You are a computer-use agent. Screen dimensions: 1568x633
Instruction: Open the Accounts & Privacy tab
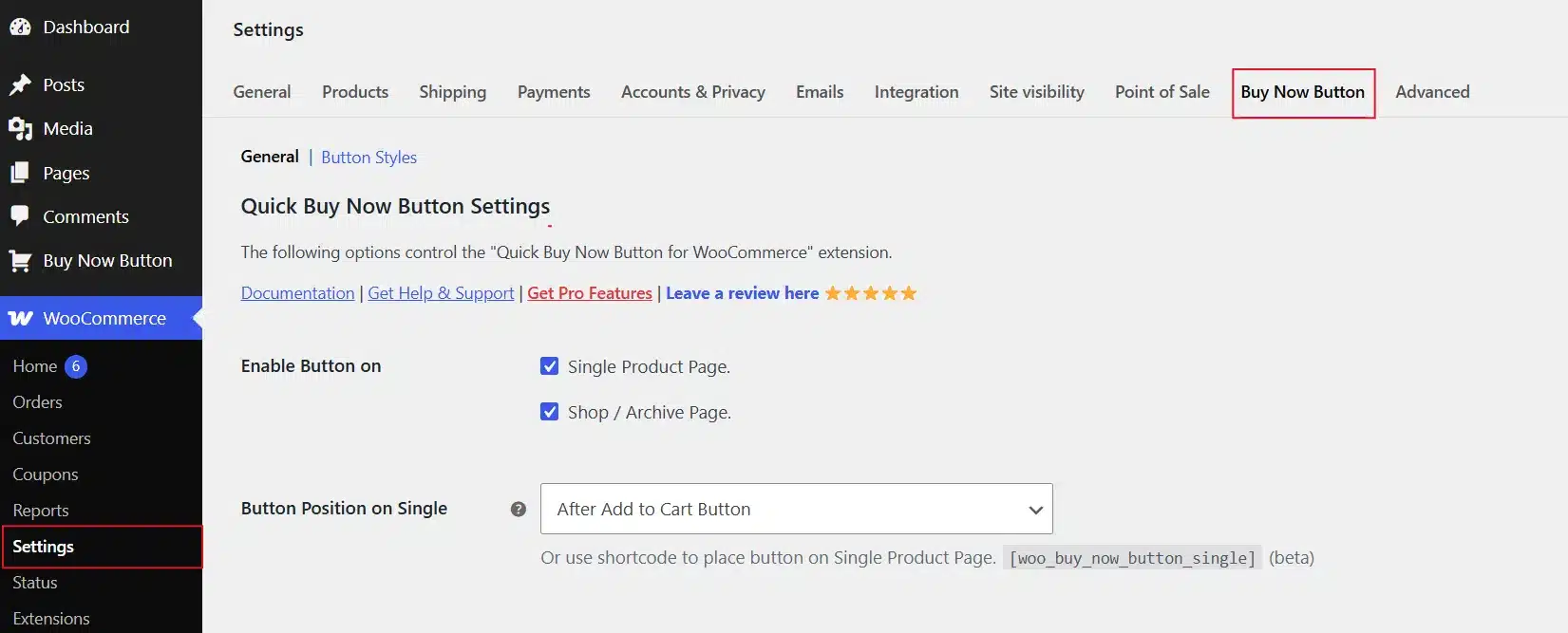693,92
